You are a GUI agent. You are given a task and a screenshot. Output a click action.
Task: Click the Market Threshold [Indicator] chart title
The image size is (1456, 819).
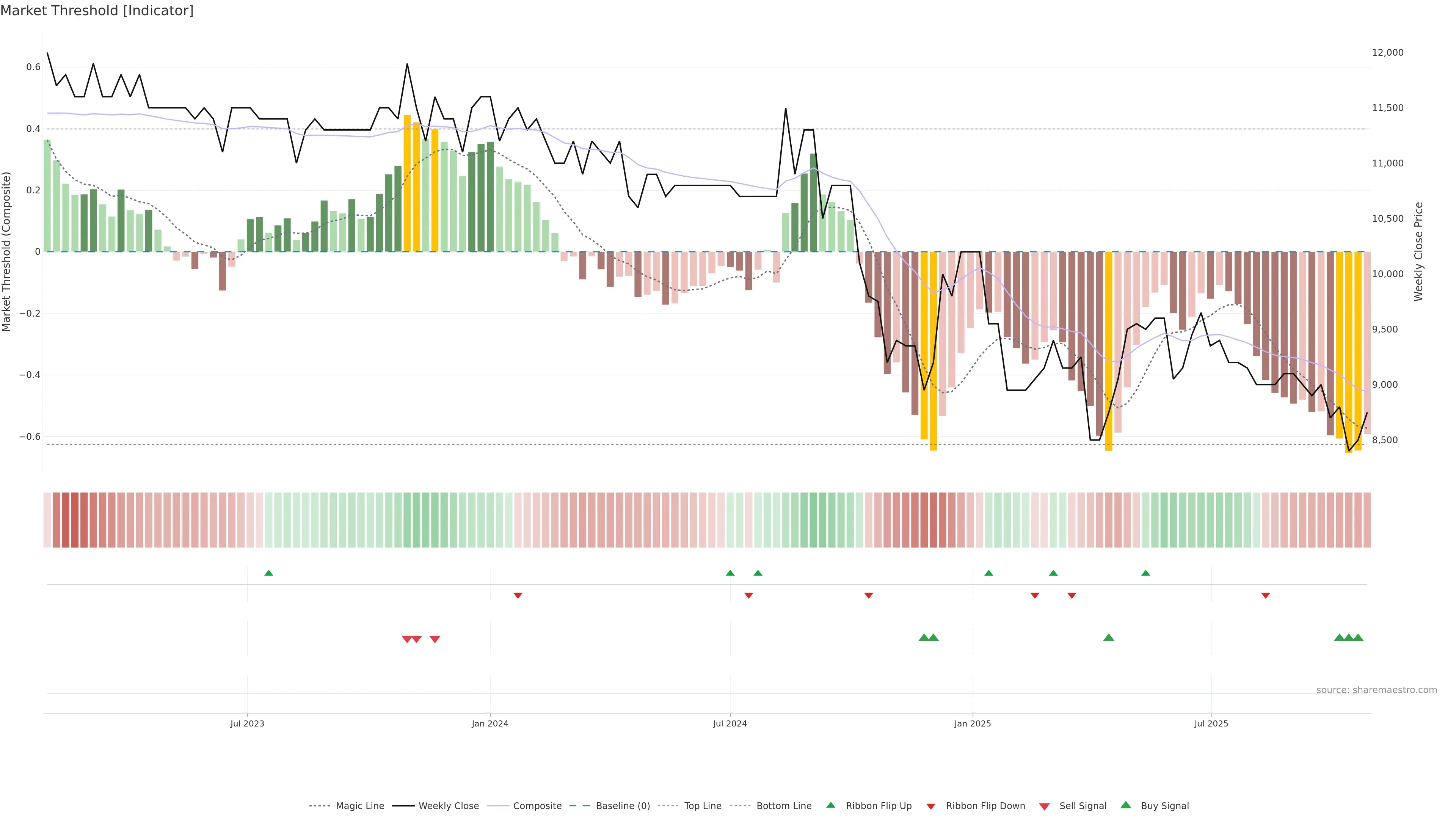click(97, 11)
